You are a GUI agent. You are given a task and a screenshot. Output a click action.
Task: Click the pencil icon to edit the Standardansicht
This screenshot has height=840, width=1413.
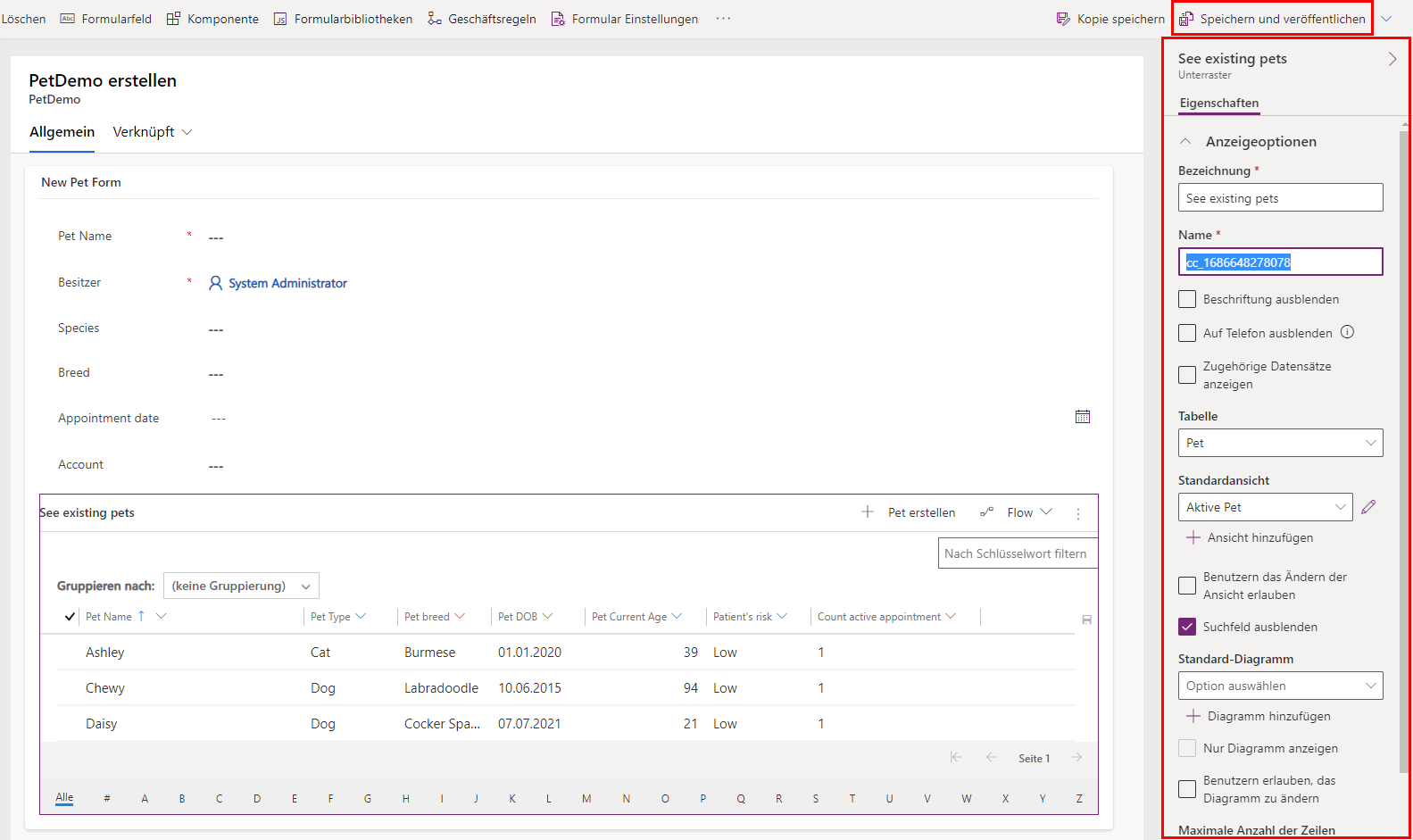1368,507
